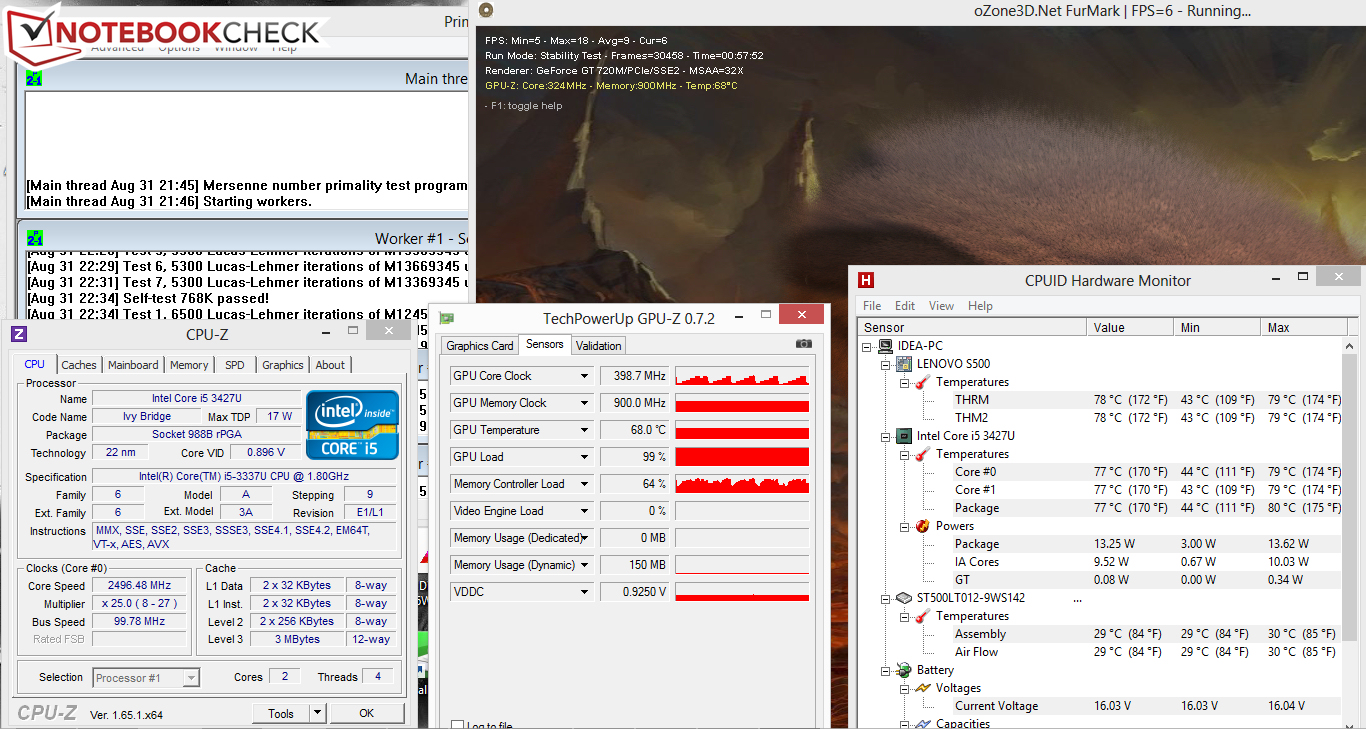Select the Current Voltage sensor row

(1100, 706)
